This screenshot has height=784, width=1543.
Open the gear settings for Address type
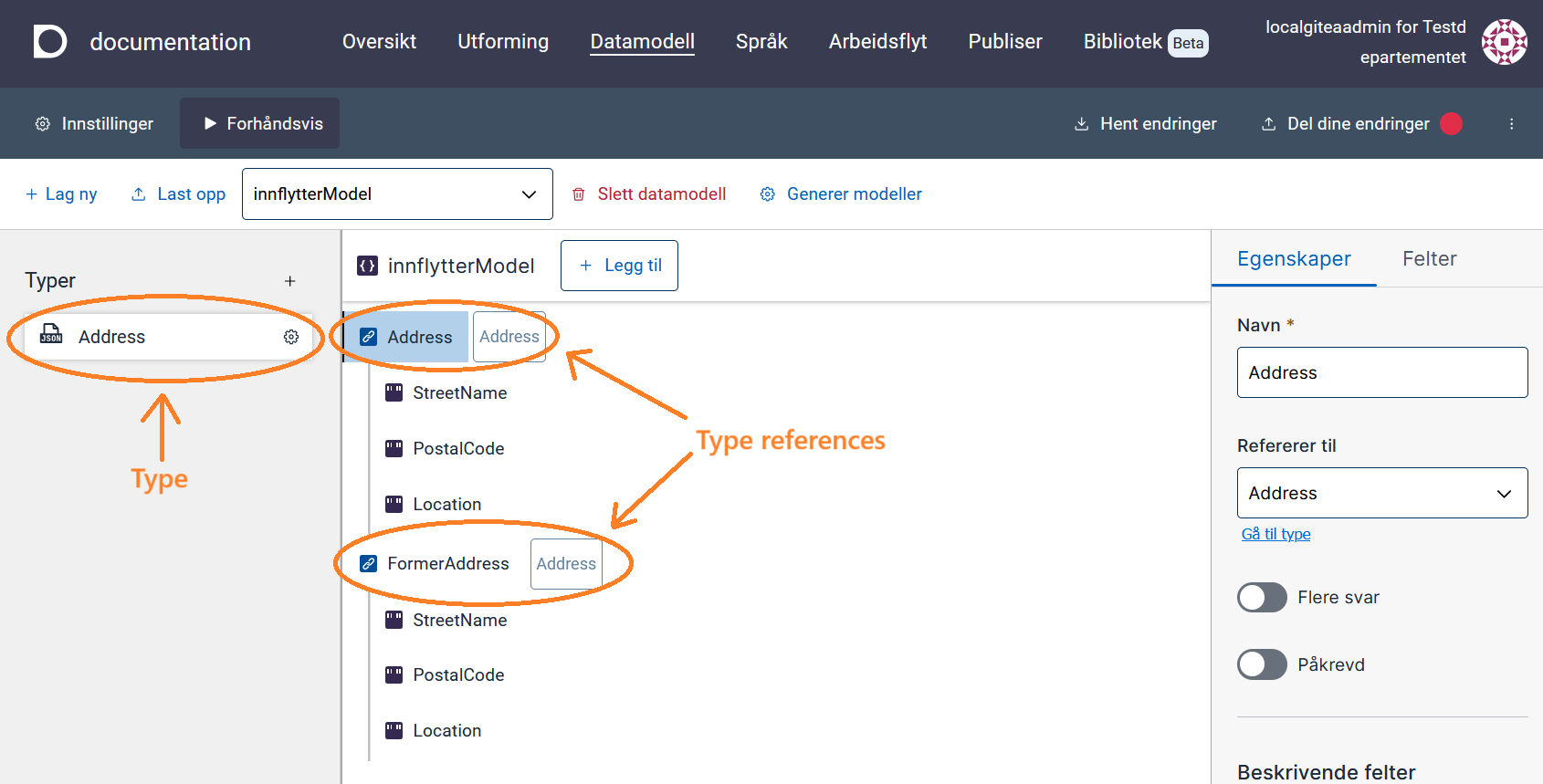click(291, 337)
